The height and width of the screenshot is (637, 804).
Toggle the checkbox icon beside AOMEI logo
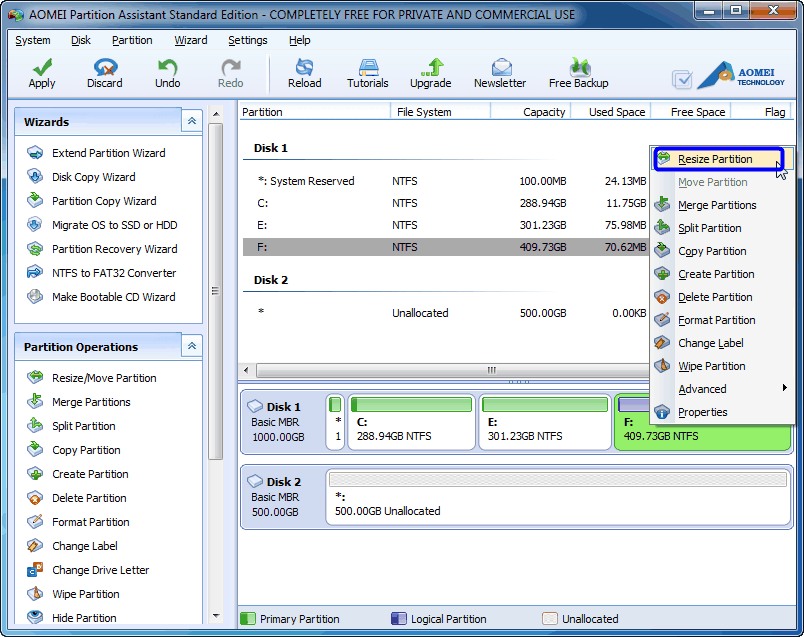pos(682,79)
